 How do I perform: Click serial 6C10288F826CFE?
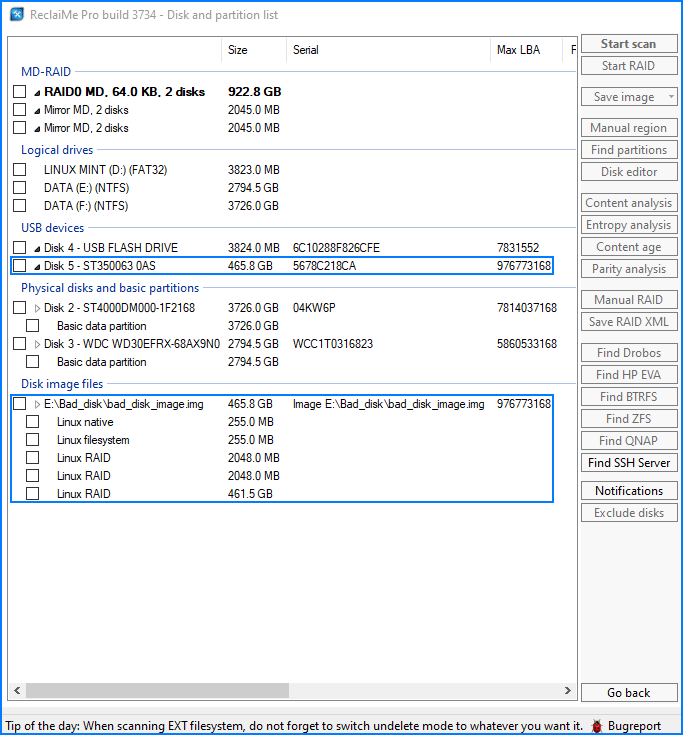pos(336,248)
